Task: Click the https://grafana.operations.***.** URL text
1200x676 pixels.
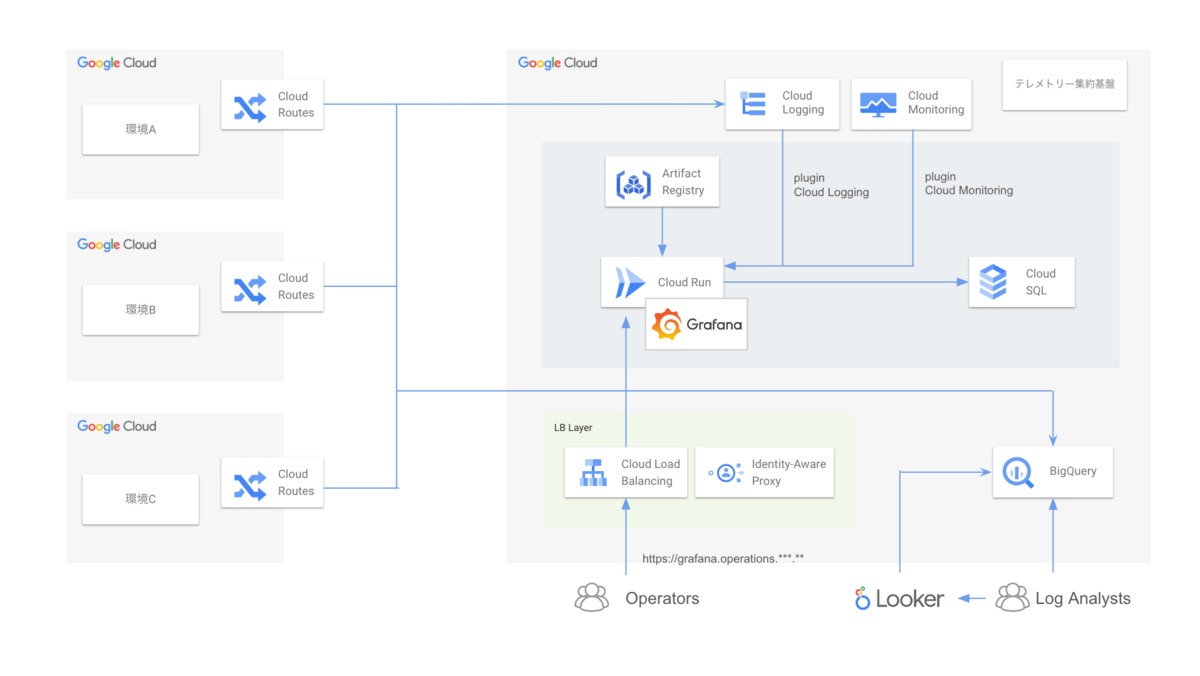Action: (x=723, y=559)
